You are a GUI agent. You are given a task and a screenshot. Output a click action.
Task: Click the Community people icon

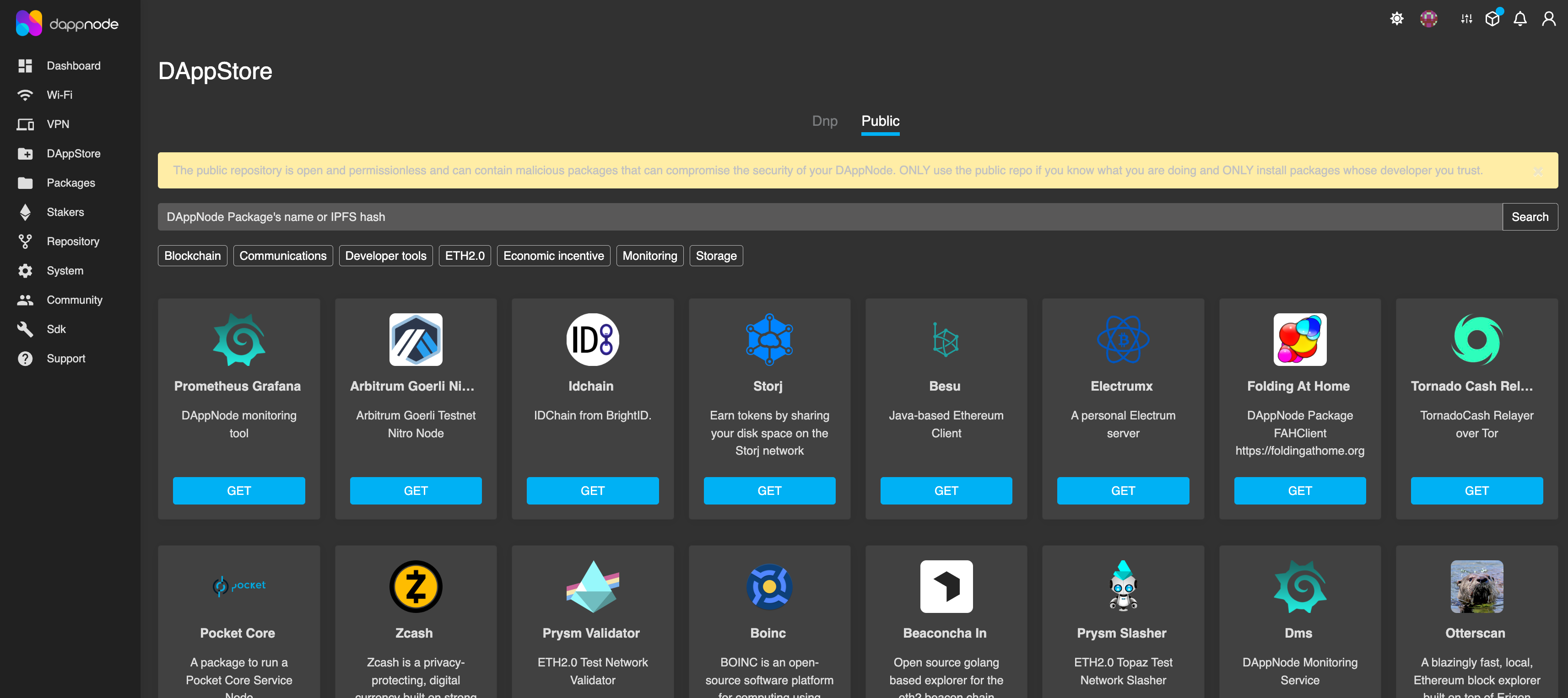[25, 300]
